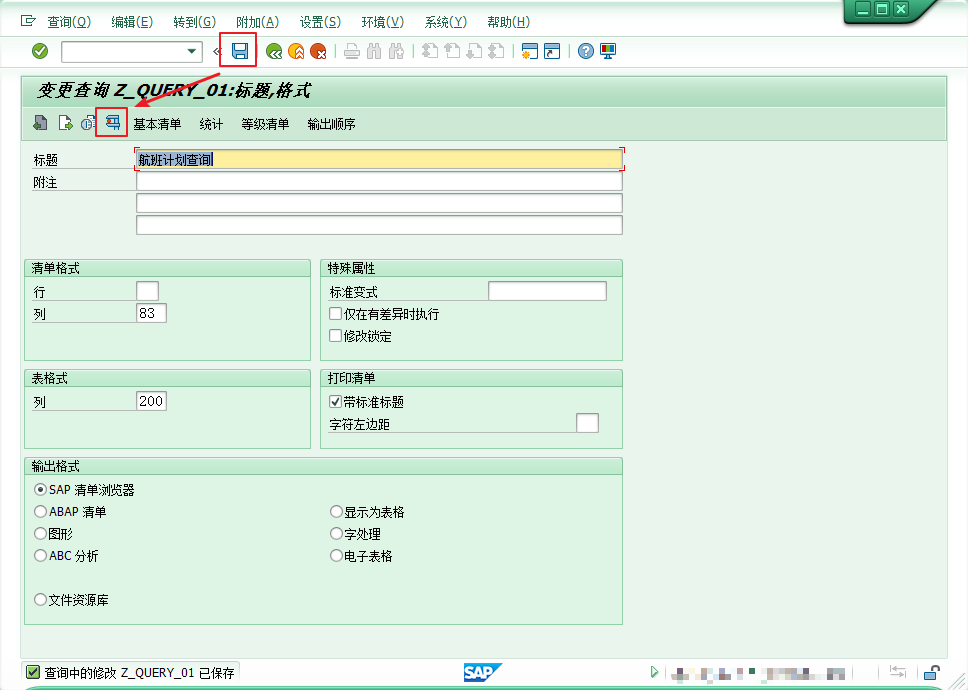Click the Last Page icon
This screenshot has height=690, width=968.
pyautogui.click(x=496, y=51)
